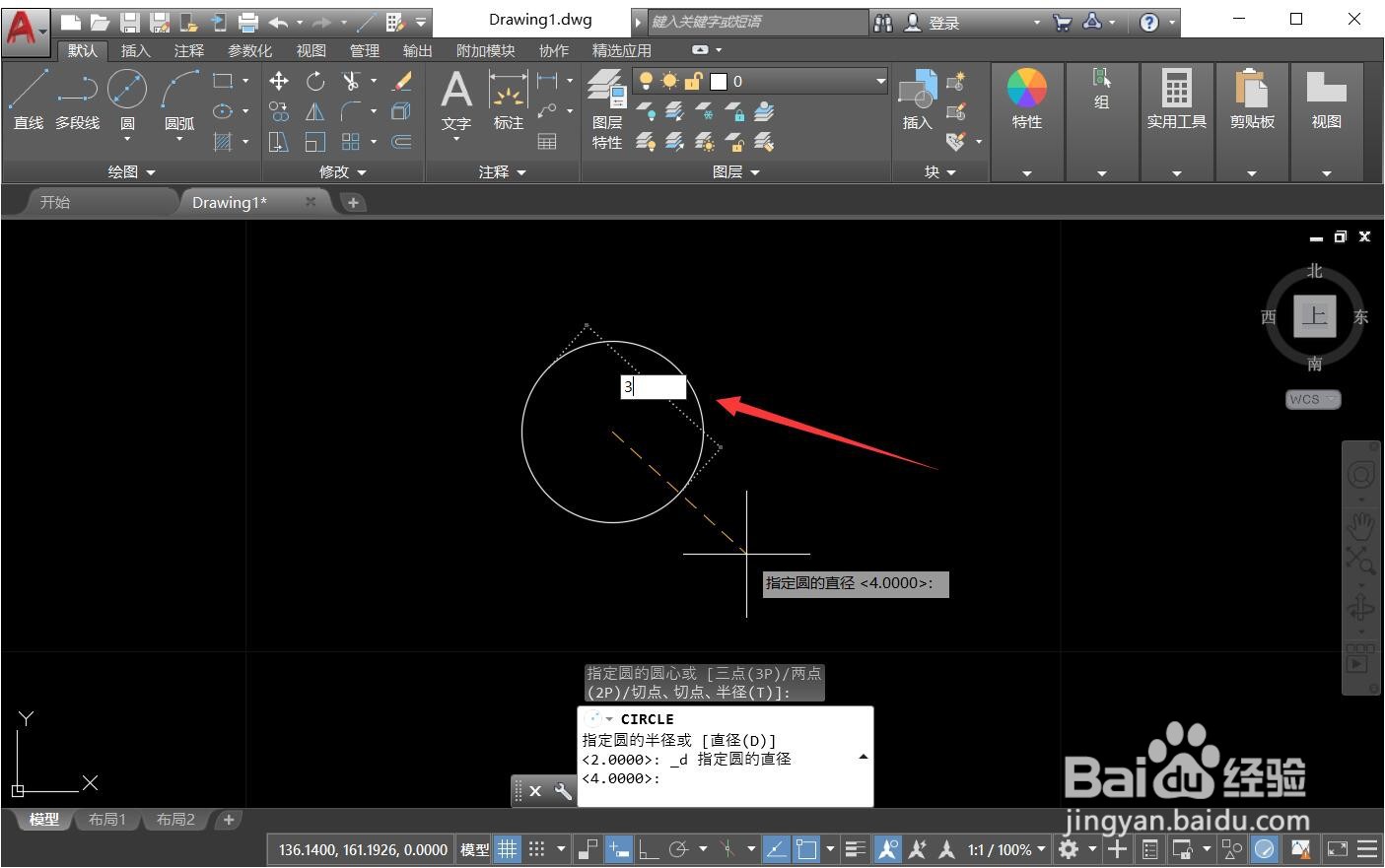Click the Dimension (标注) tool
This screenshot has height=868, width=1385.
point(509,100)
